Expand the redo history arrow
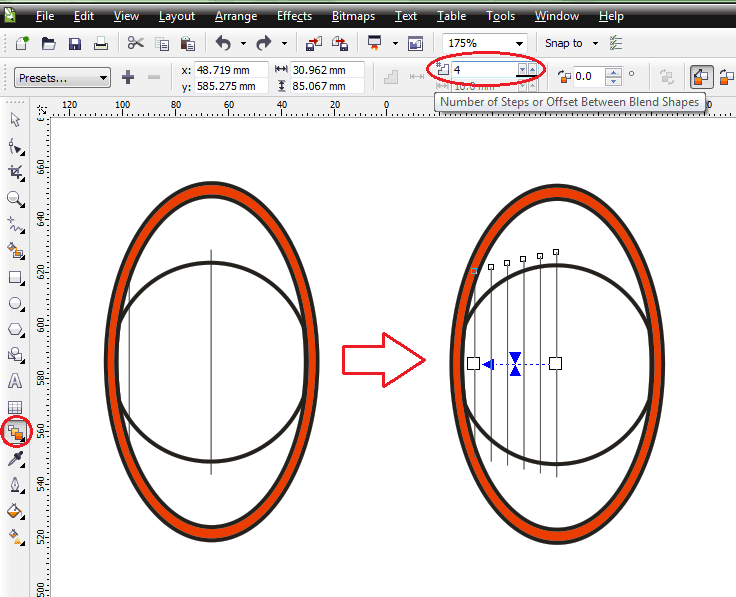The height and width of the screenshot is (597, 736). click(x=284, y=44)
